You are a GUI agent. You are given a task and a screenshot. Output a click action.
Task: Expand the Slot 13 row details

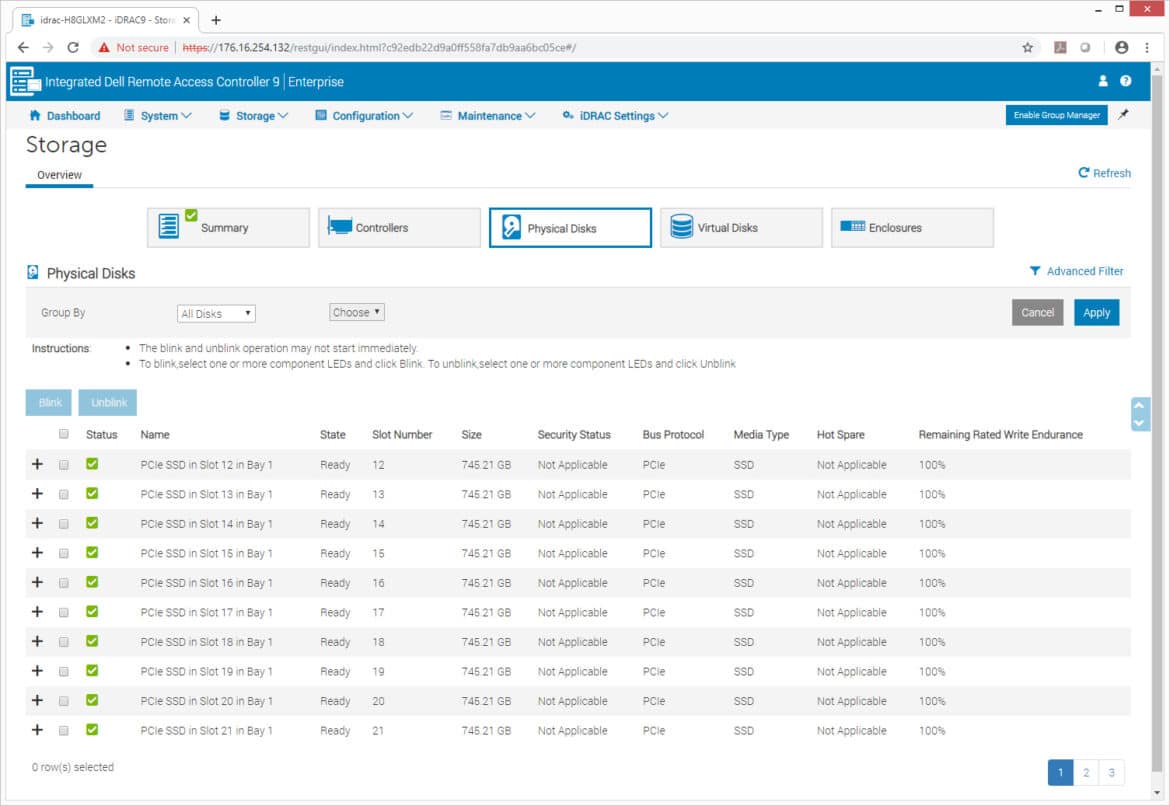[x=37, y=493]
